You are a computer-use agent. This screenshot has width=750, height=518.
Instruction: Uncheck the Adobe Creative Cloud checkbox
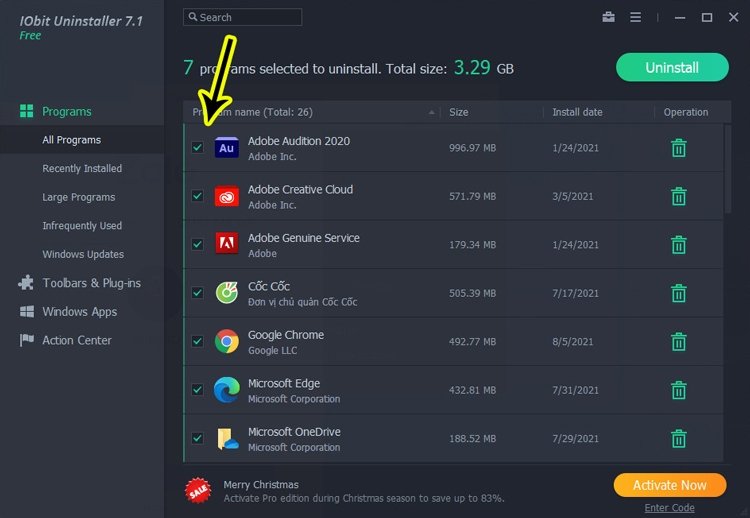197,196
